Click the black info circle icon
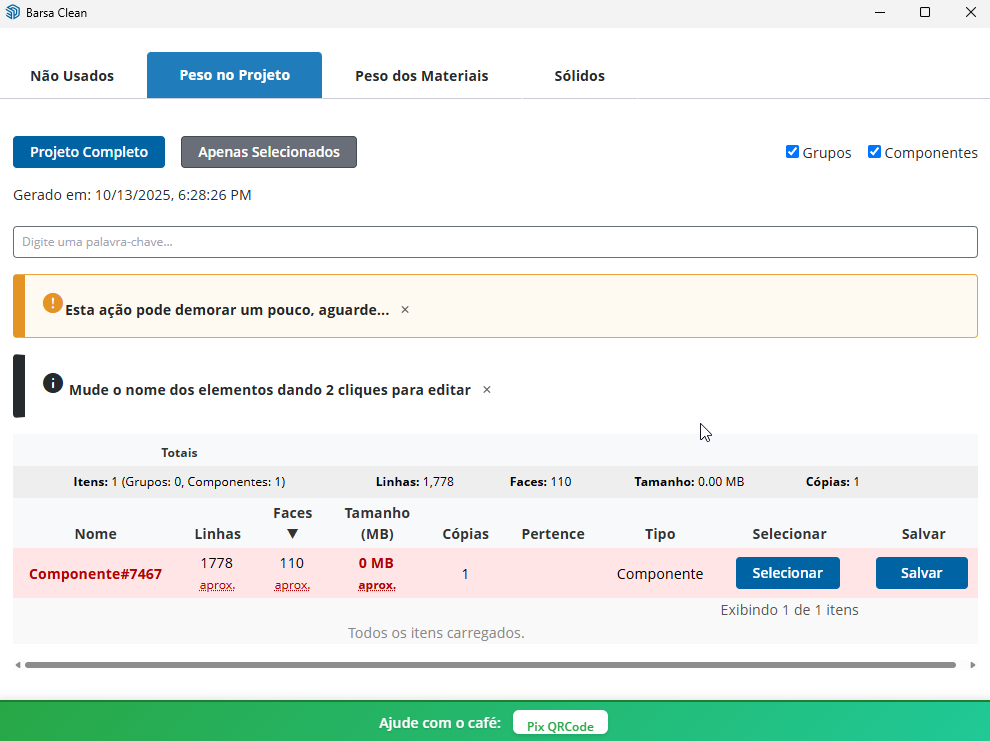Viewport: 990px width, 741px height. (x=53, y=383)
